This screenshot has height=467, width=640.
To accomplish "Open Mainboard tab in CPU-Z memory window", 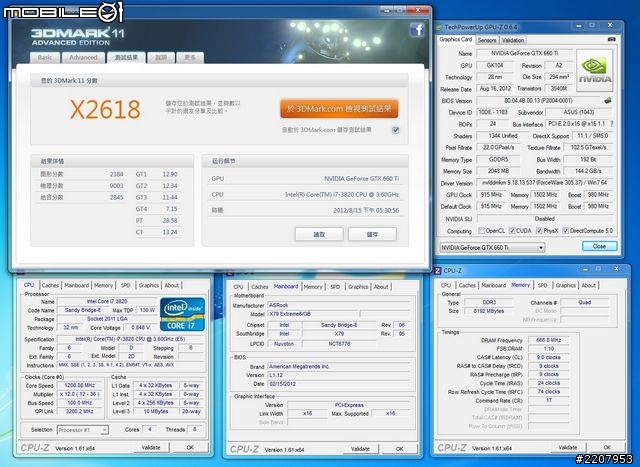I will click(x=493, y=285).
